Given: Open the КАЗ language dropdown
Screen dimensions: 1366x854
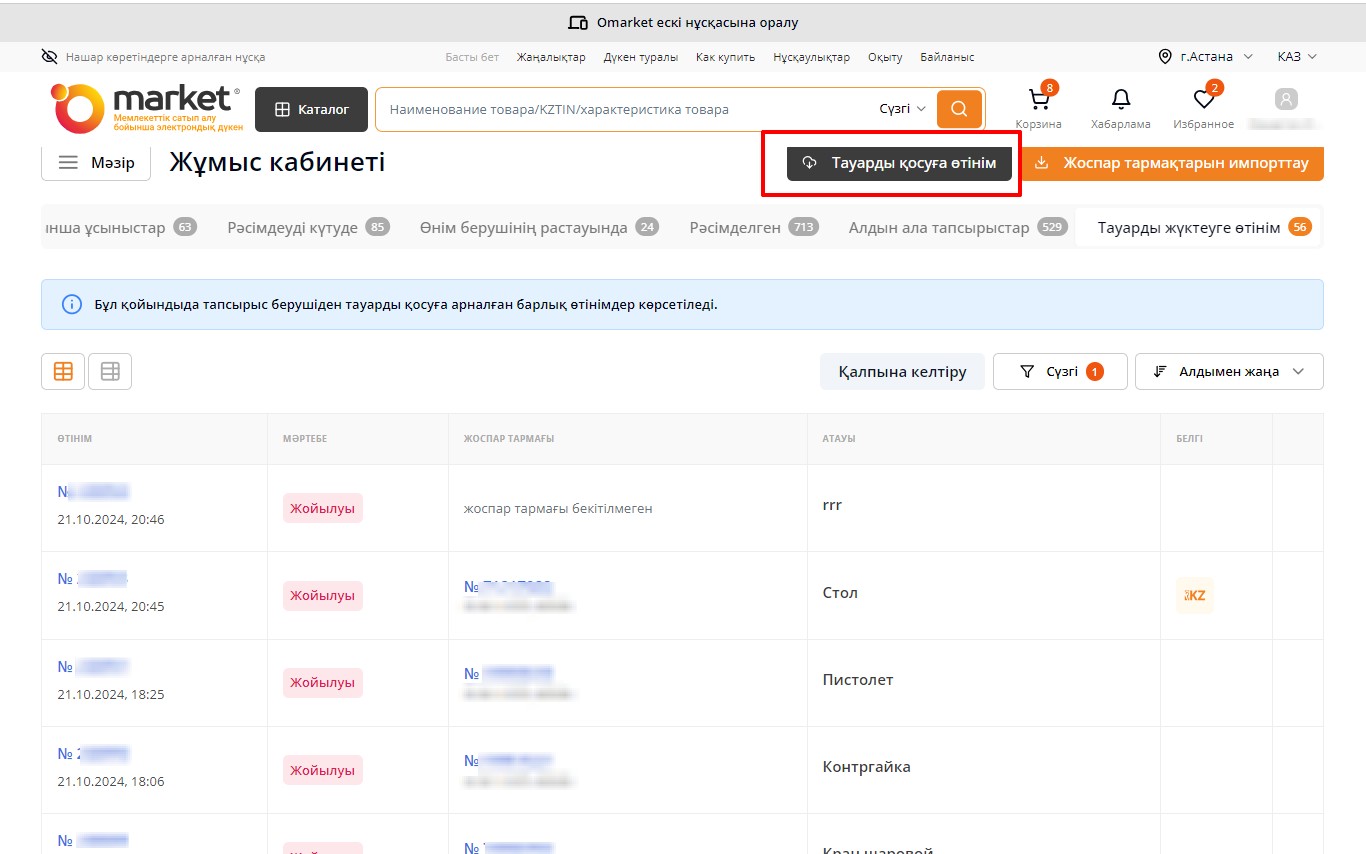Looking at the screenshot, I should pos(1297,57).
